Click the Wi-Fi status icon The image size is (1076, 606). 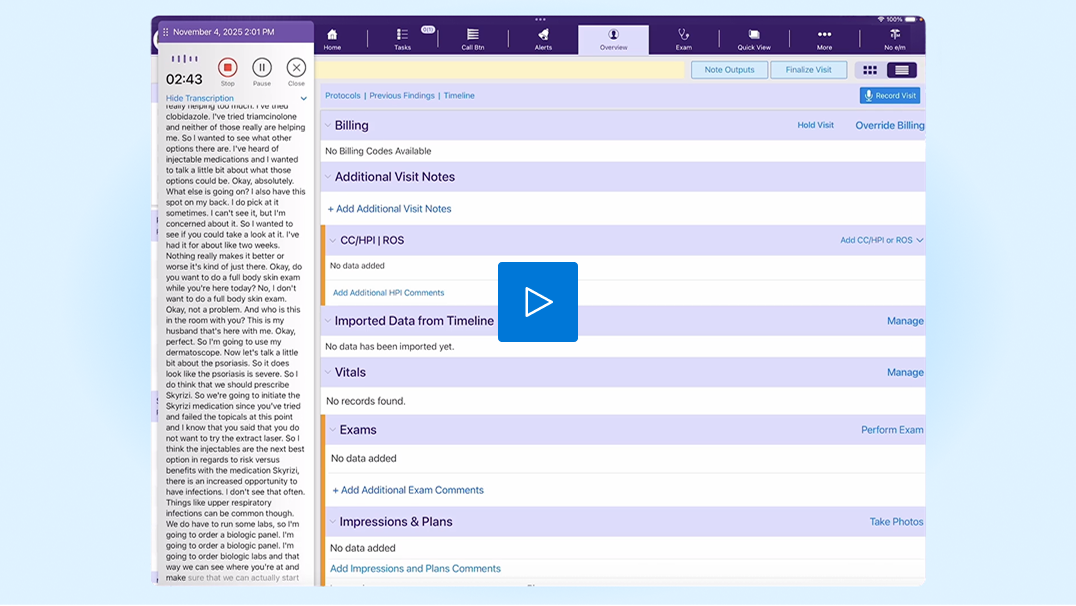pyautogui.click(x=880, y=19)
